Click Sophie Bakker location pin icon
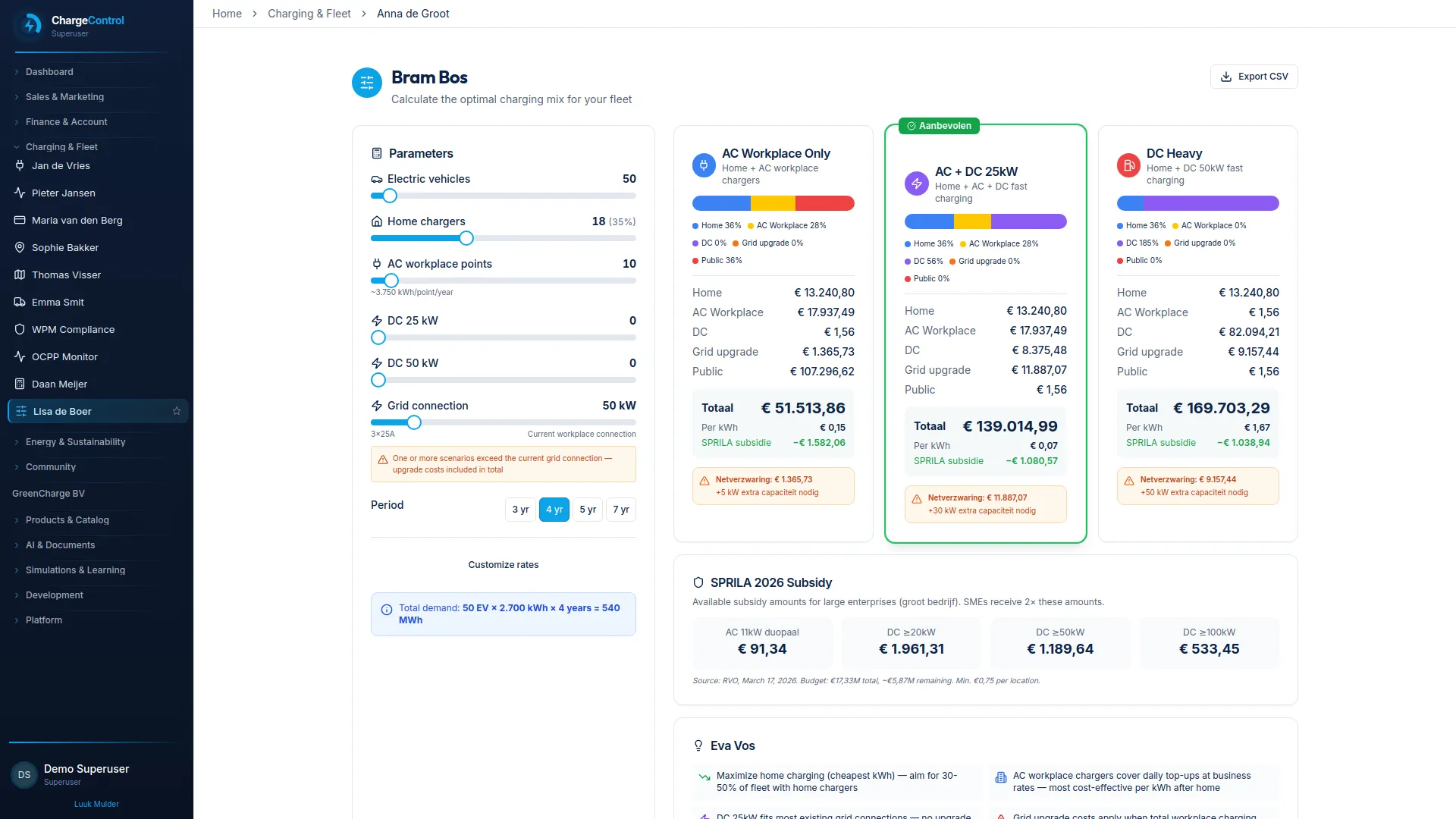 click(20, 248)
